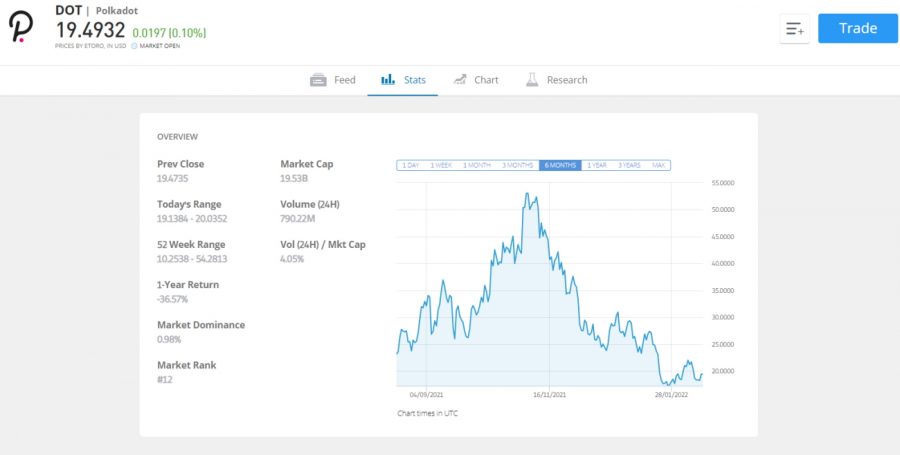Screen dimensions: 900x455
Task: Click the Research flask icon
Action: (532, 80)
